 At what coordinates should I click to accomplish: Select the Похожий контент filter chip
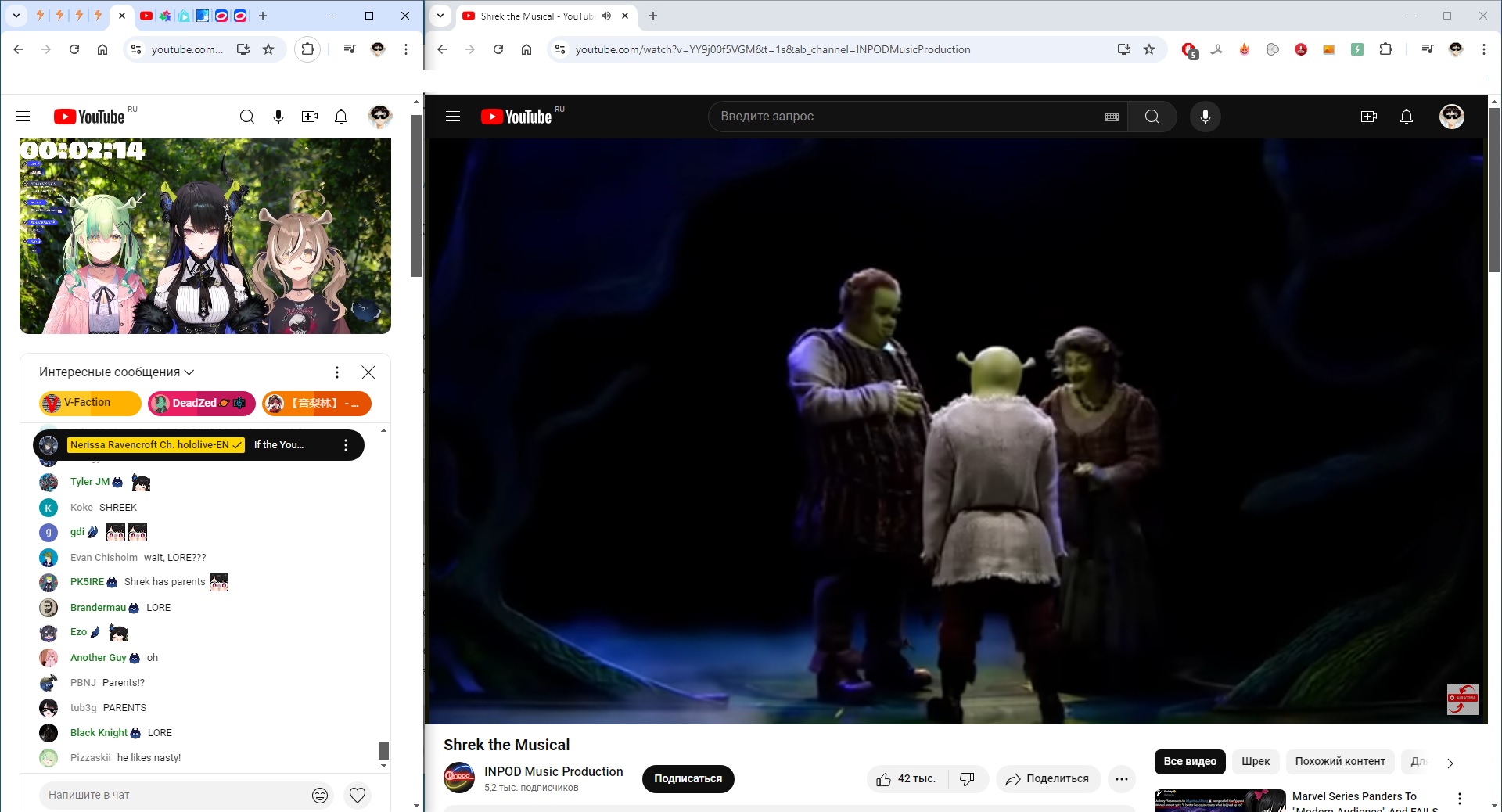pyautogui.click(x=1340, y=762)
